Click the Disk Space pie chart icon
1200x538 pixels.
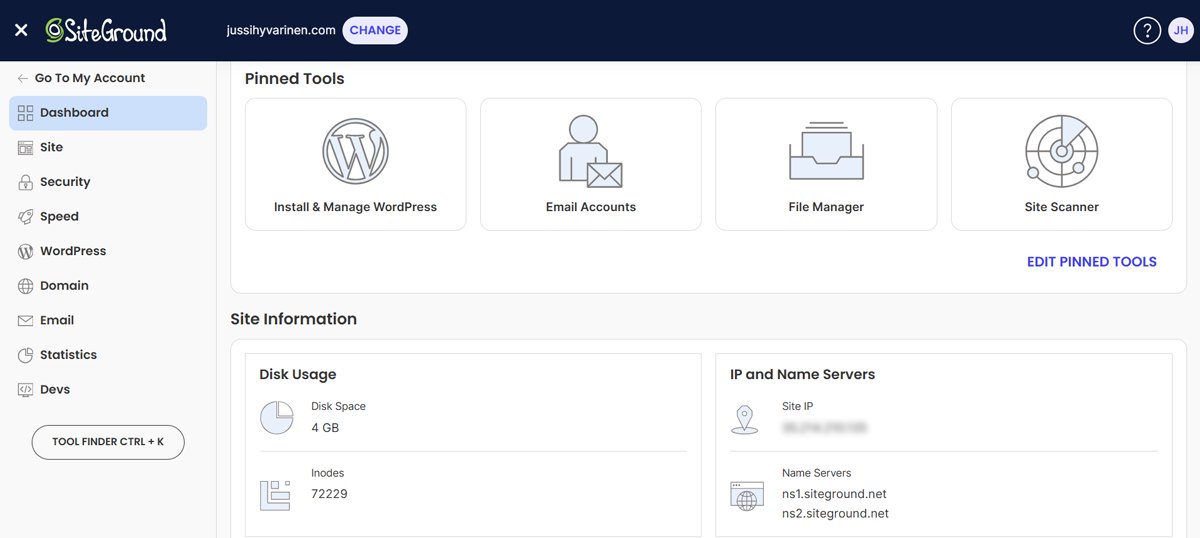(x=277, y=418)
